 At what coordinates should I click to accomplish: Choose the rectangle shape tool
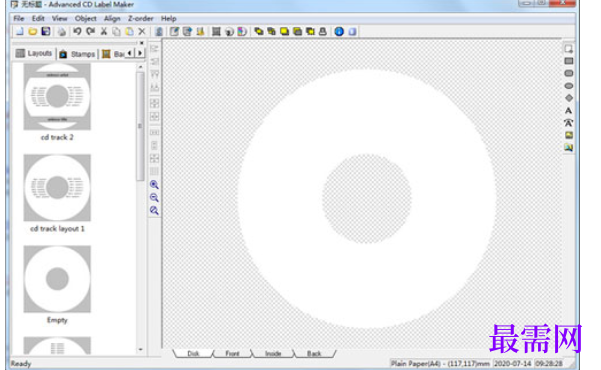[569, 61]
